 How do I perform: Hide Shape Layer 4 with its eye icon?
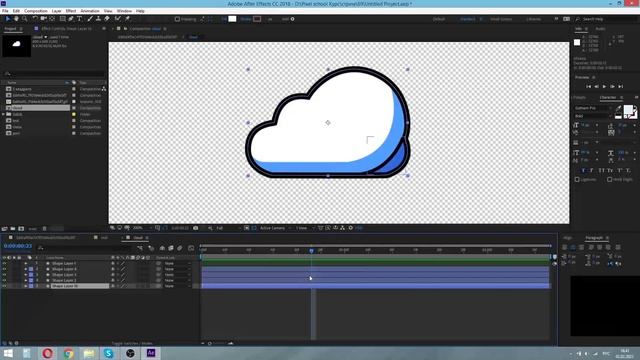click(4, 269)
